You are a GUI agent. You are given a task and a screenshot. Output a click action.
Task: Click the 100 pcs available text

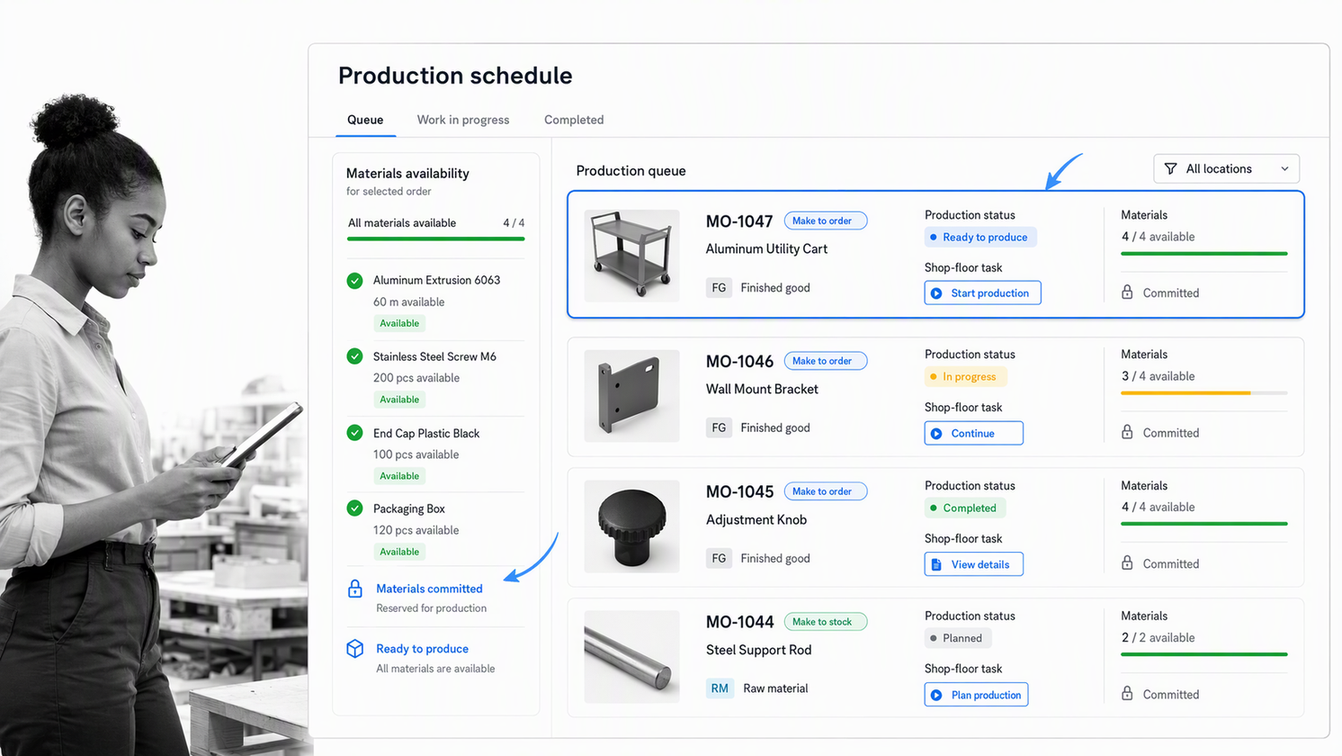point(416,455)
